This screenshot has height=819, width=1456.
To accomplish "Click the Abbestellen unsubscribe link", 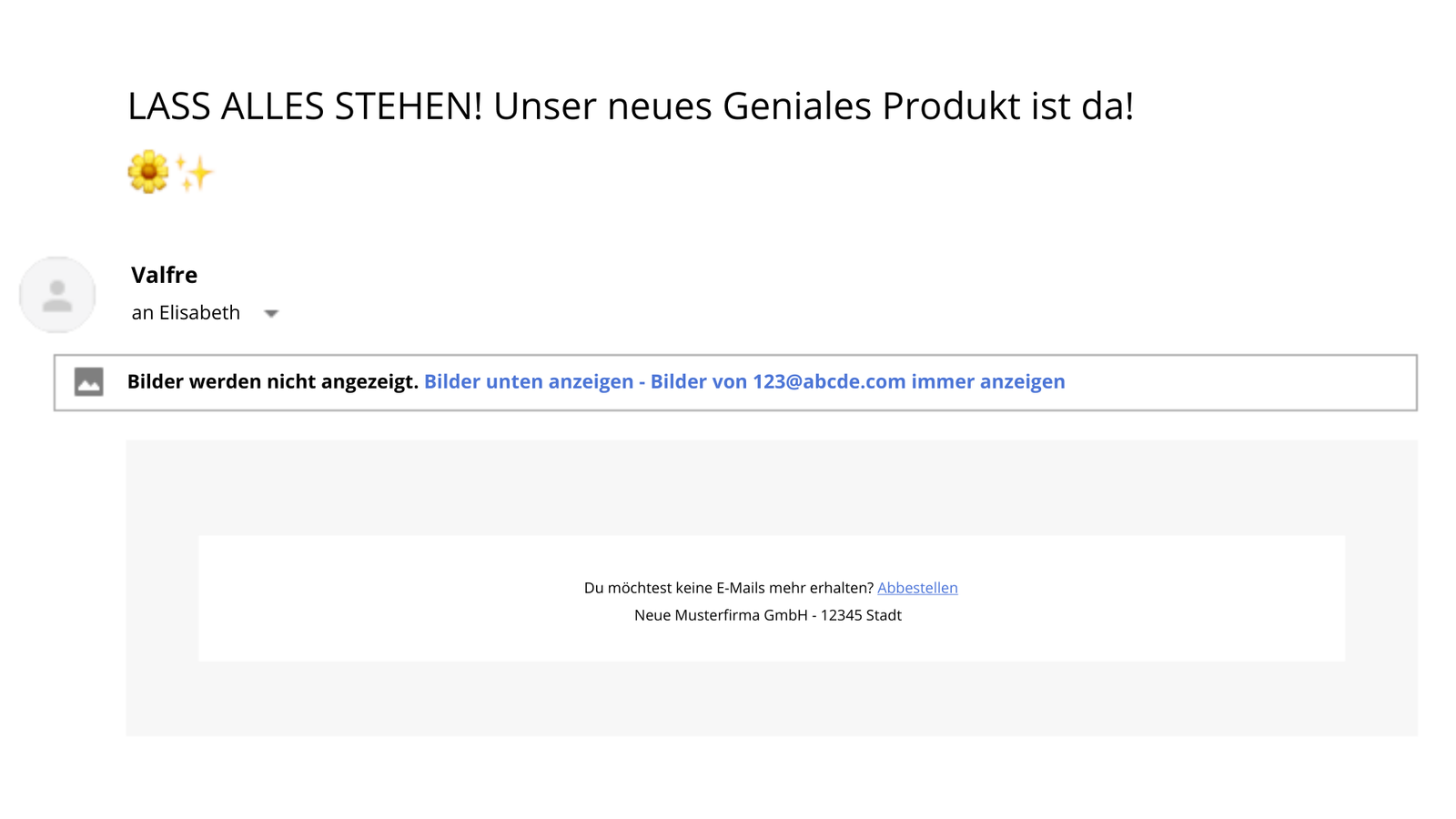I will [x=917, y=588].
